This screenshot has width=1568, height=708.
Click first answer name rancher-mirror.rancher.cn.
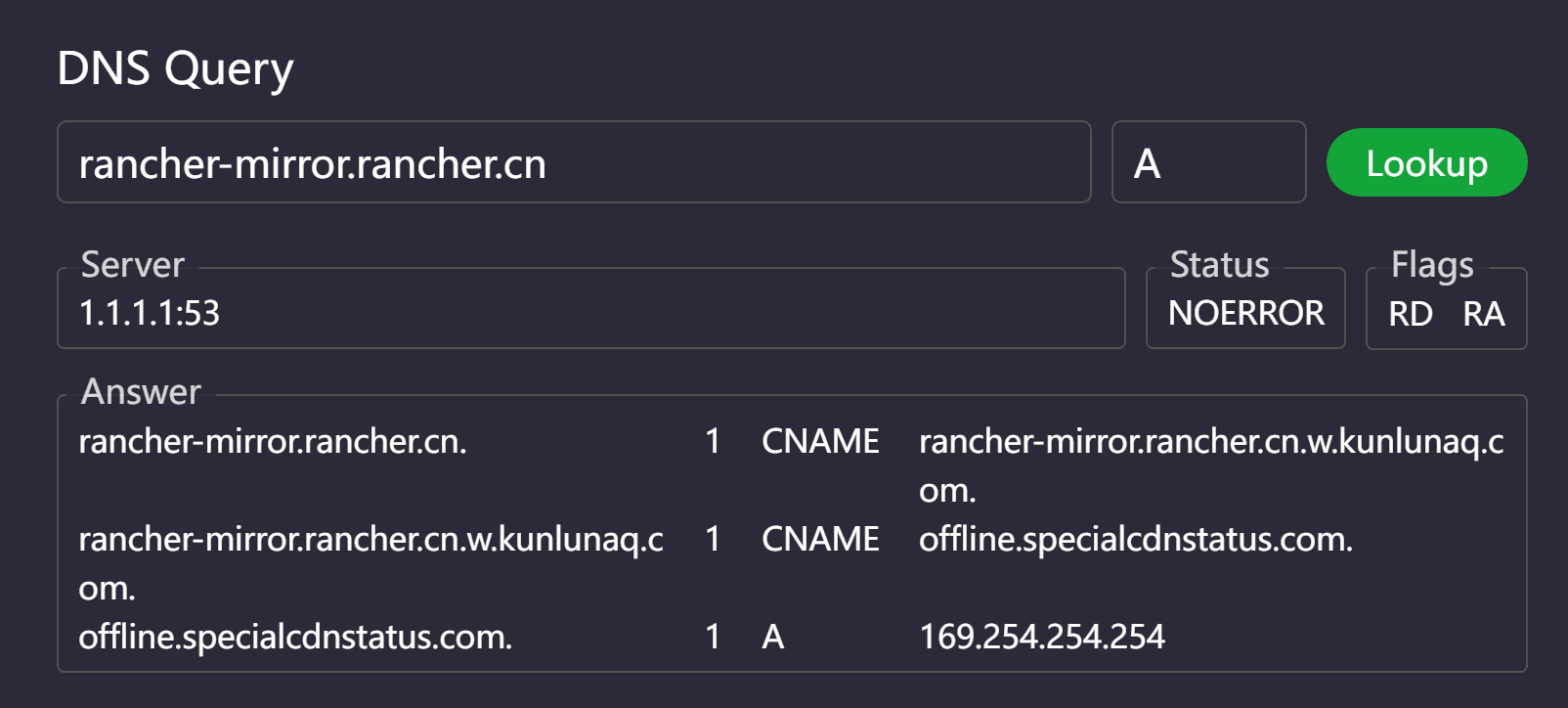pos(273,441)
